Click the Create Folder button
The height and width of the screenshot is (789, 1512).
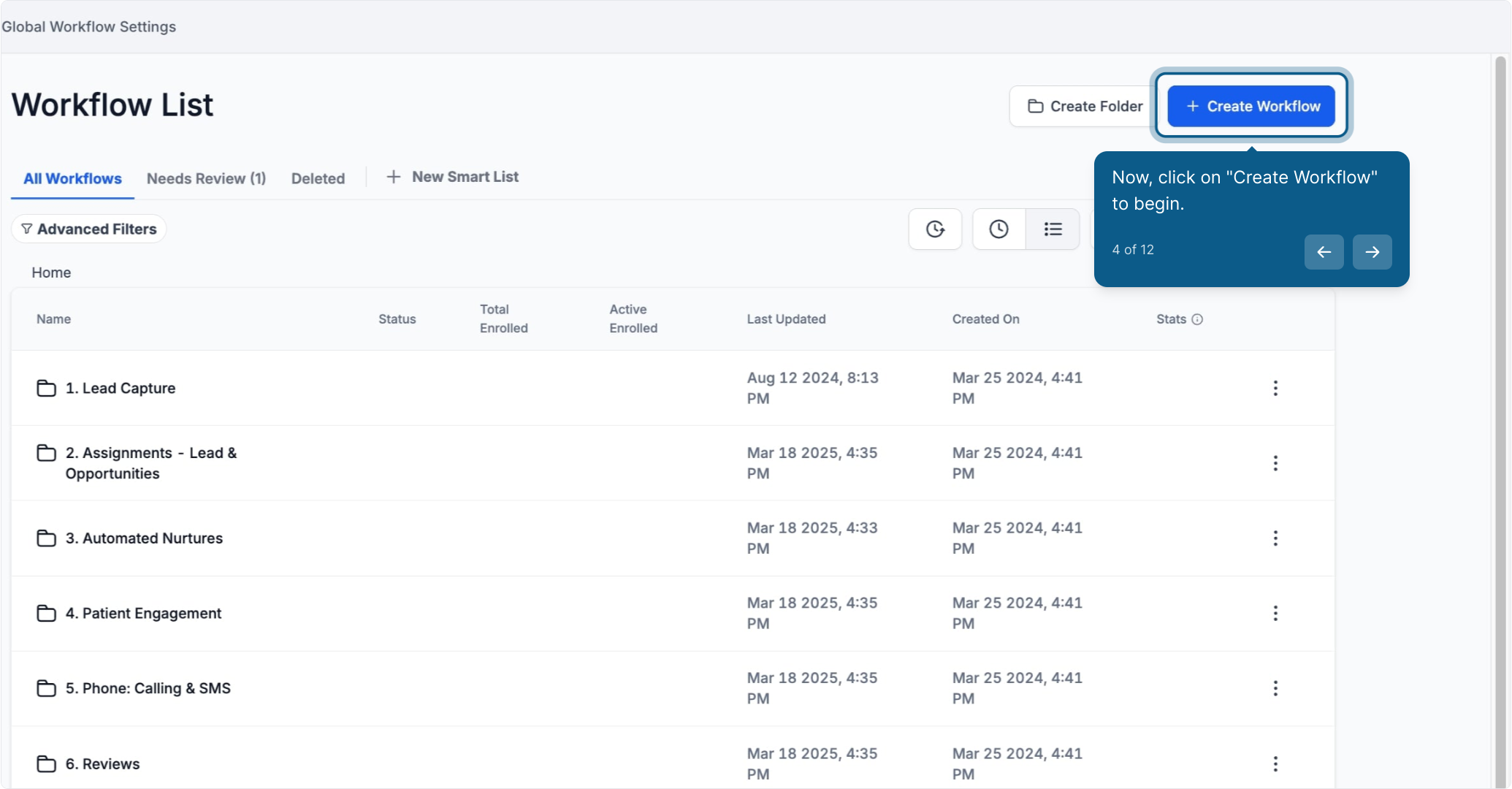click(x=1085, y=106)
